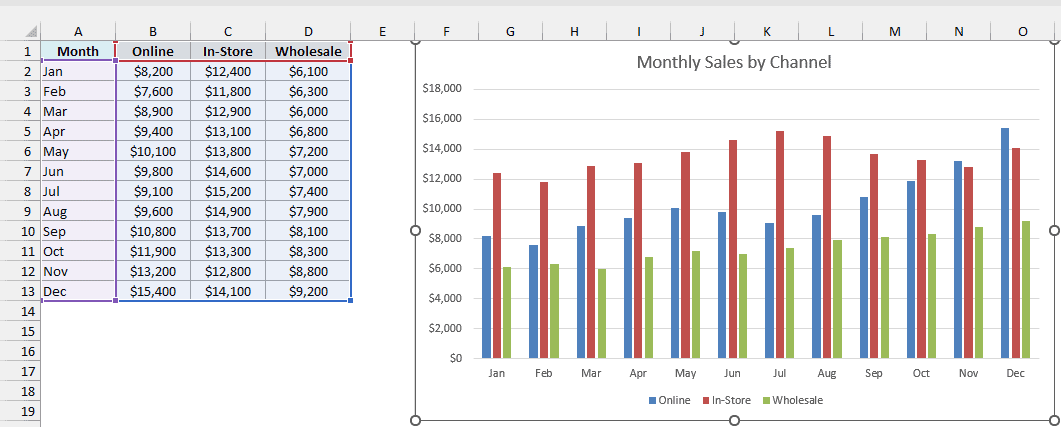1061x427 pixels.
Task: Click the $14,100 cell
Action: coord(228,292)
